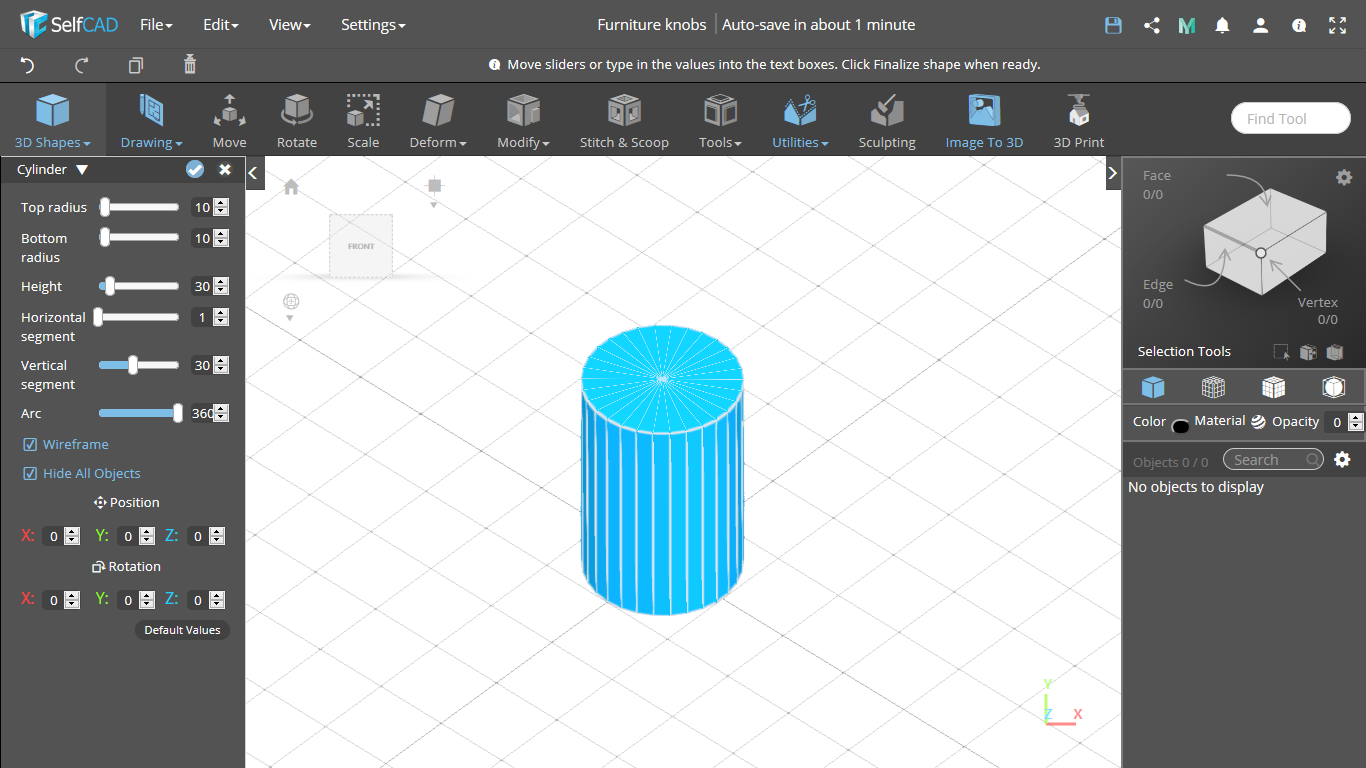Open the Utilities menu
The image size is (1366, 768).
800,121
